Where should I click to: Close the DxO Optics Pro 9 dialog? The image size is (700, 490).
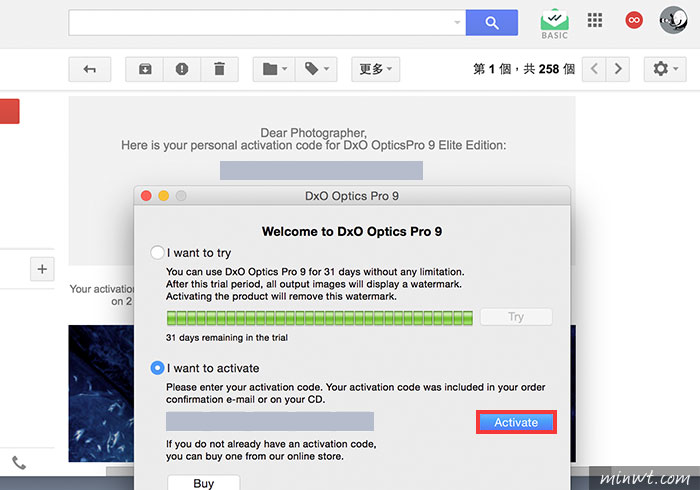click(x=146, y=196)
